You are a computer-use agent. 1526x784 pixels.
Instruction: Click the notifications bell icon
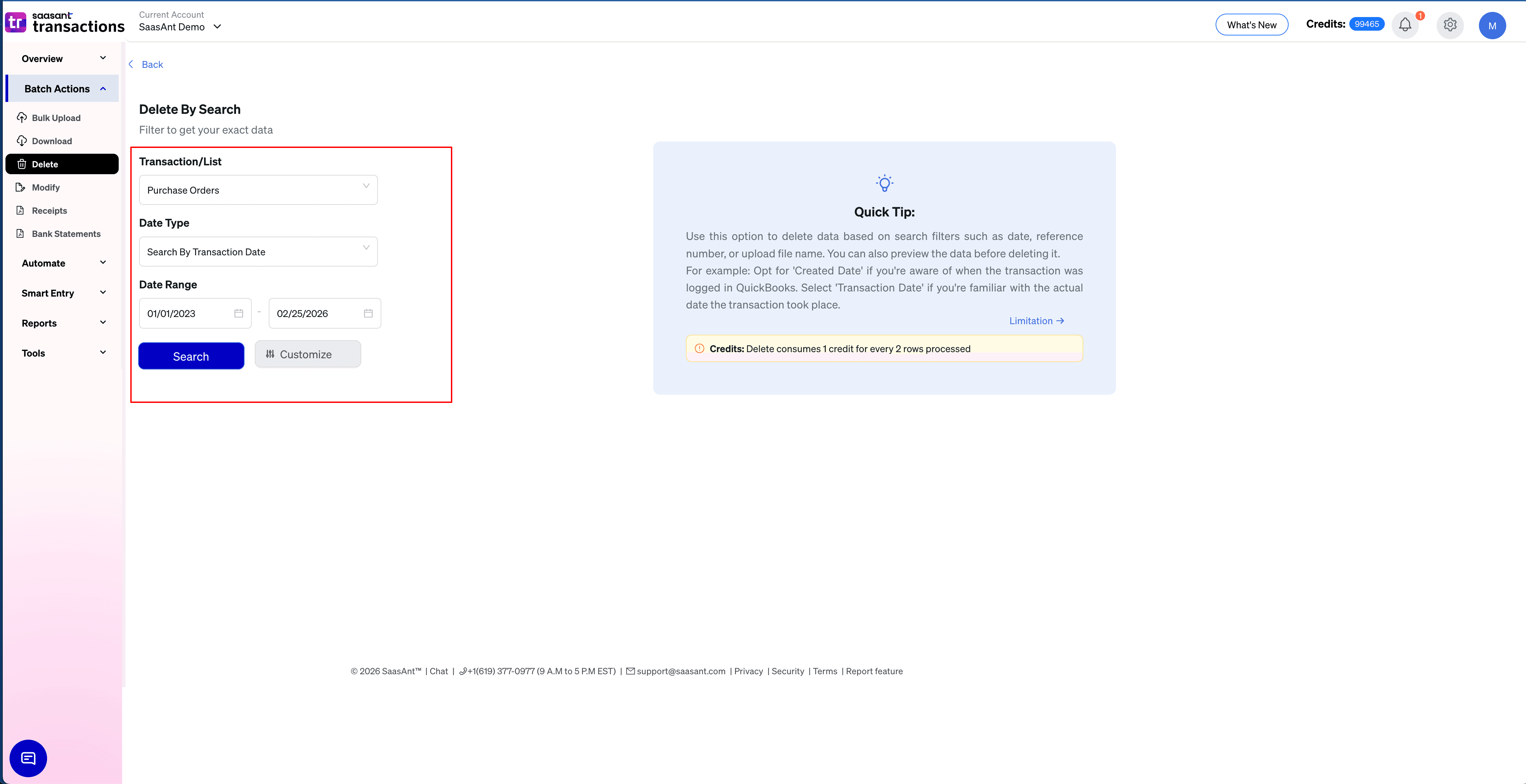click(x=1405, y=25)
